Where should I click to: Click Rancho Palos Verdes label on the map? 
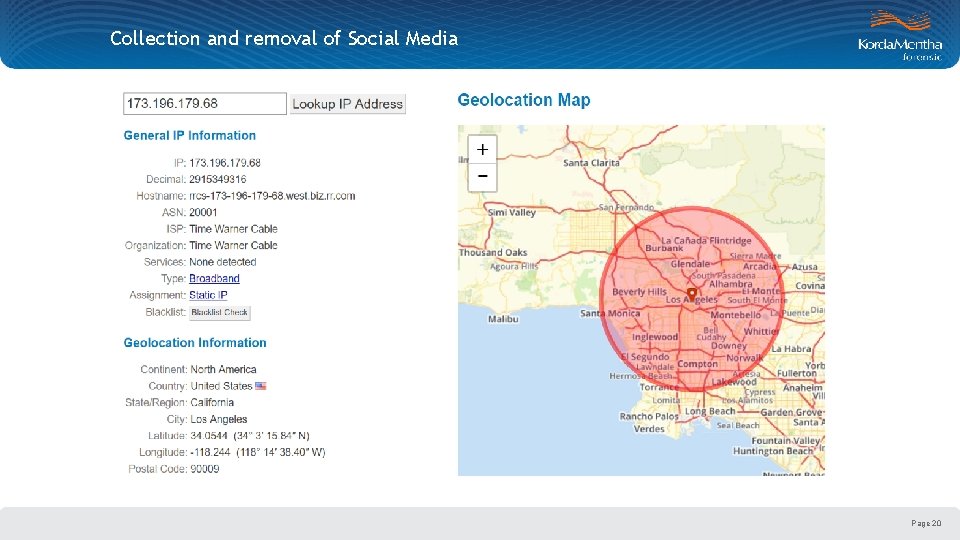click(x=649, y=422)
